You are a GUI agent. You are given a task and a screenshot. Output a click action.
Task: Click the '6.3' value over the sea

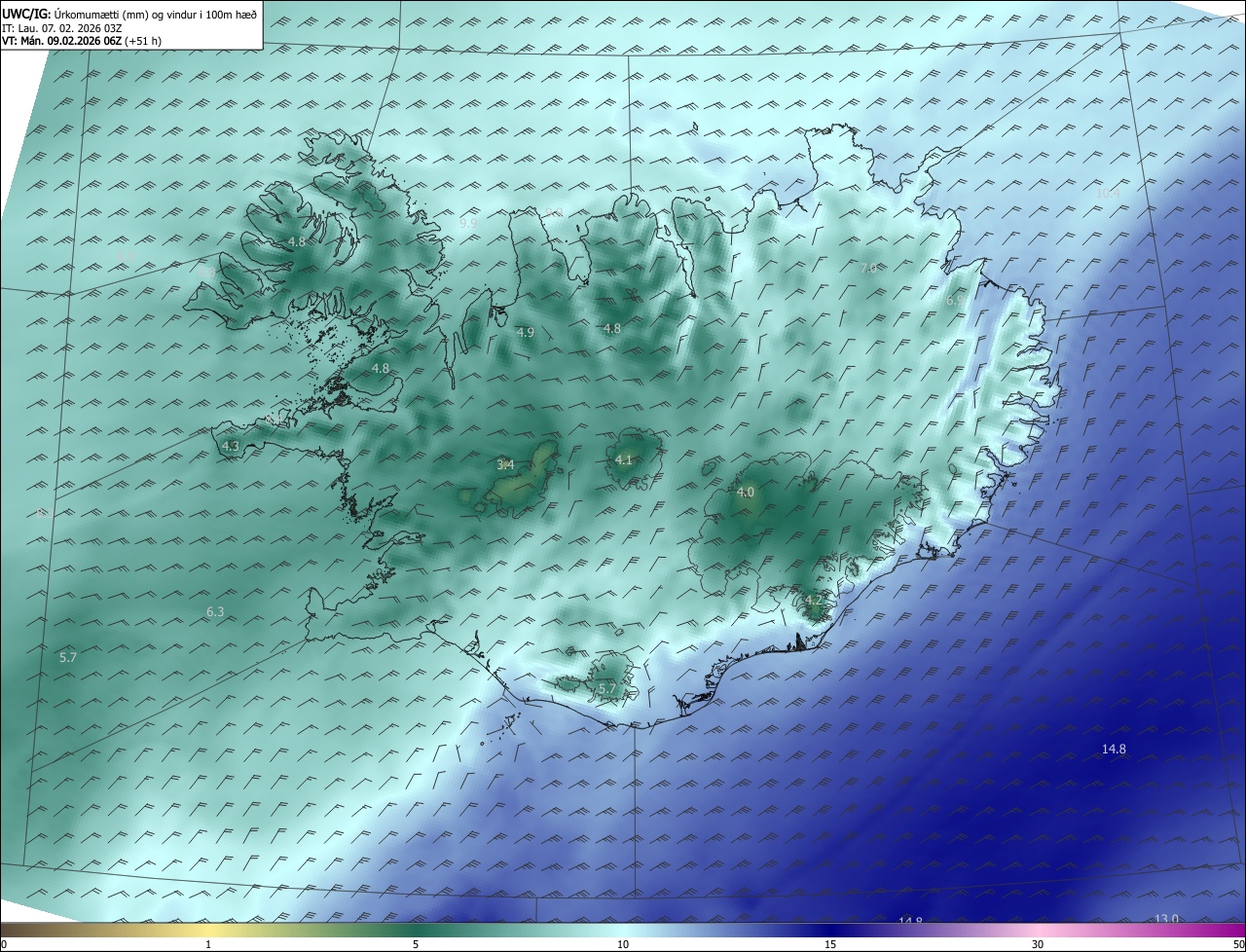point(215,611)
